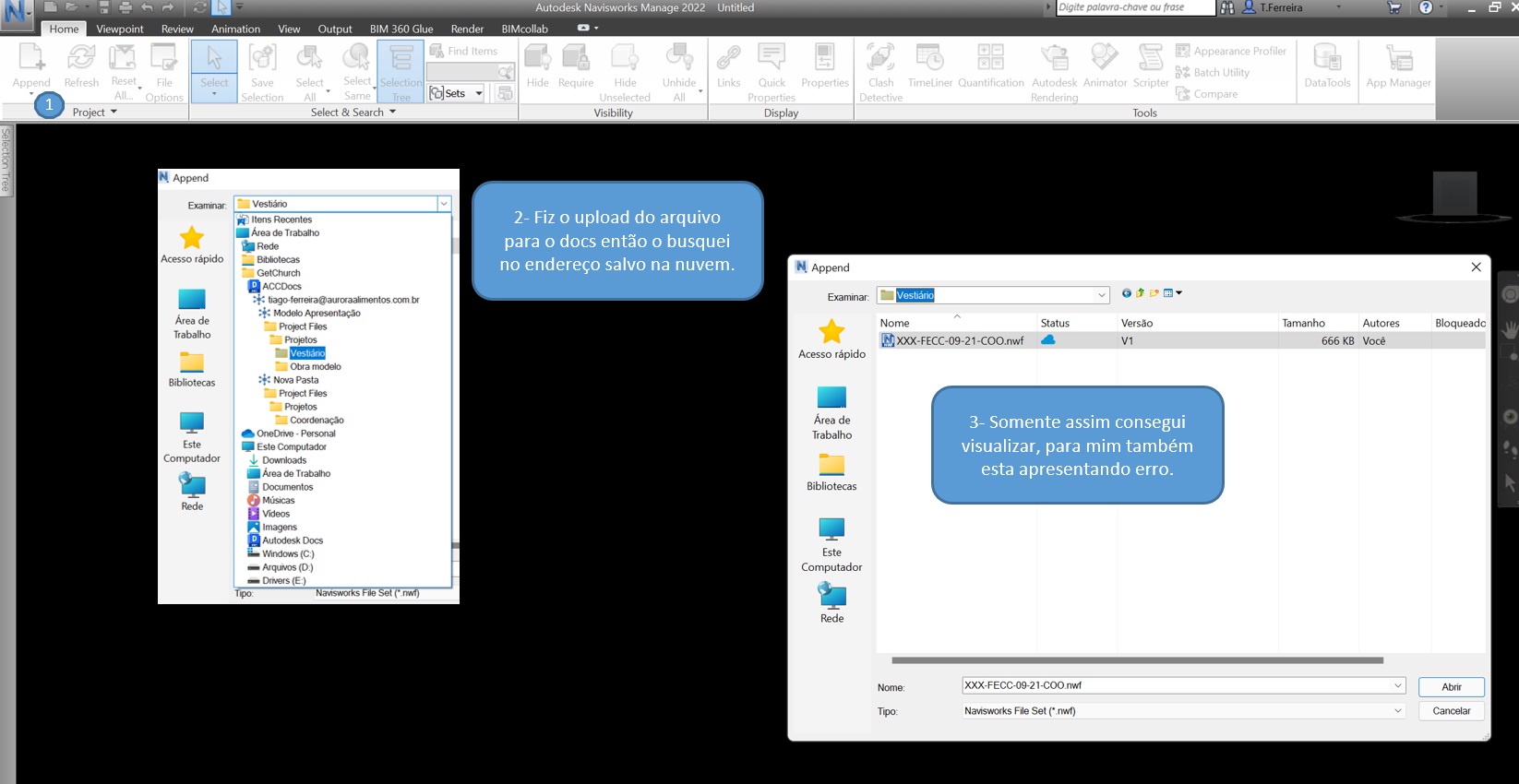1519x784 pixels.
Task: Click Hide Unselected icon
Action: [625, 72]
